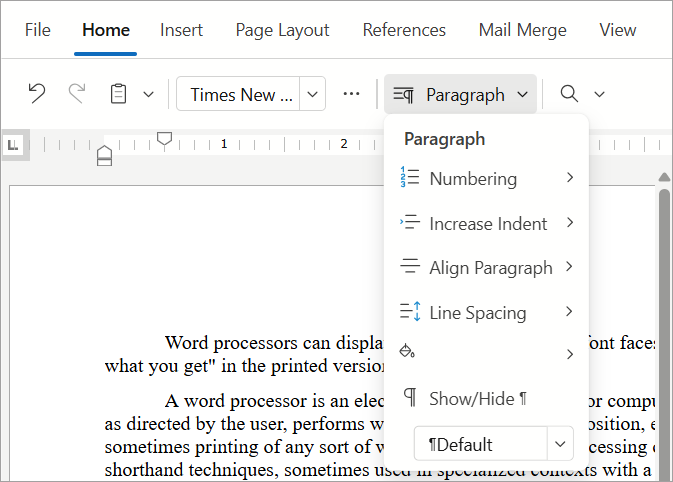This screenshot has width=673, height=482.
Task: Expand the Paragraph toolbar dropdown
Action: 460,95
